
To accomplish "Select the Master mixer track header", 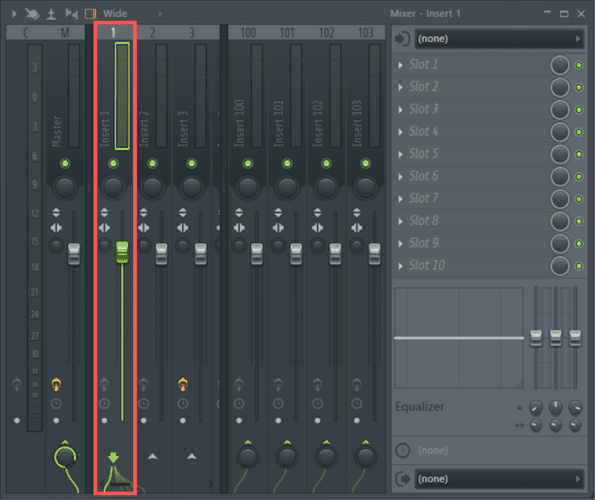I will click(65, 33).
